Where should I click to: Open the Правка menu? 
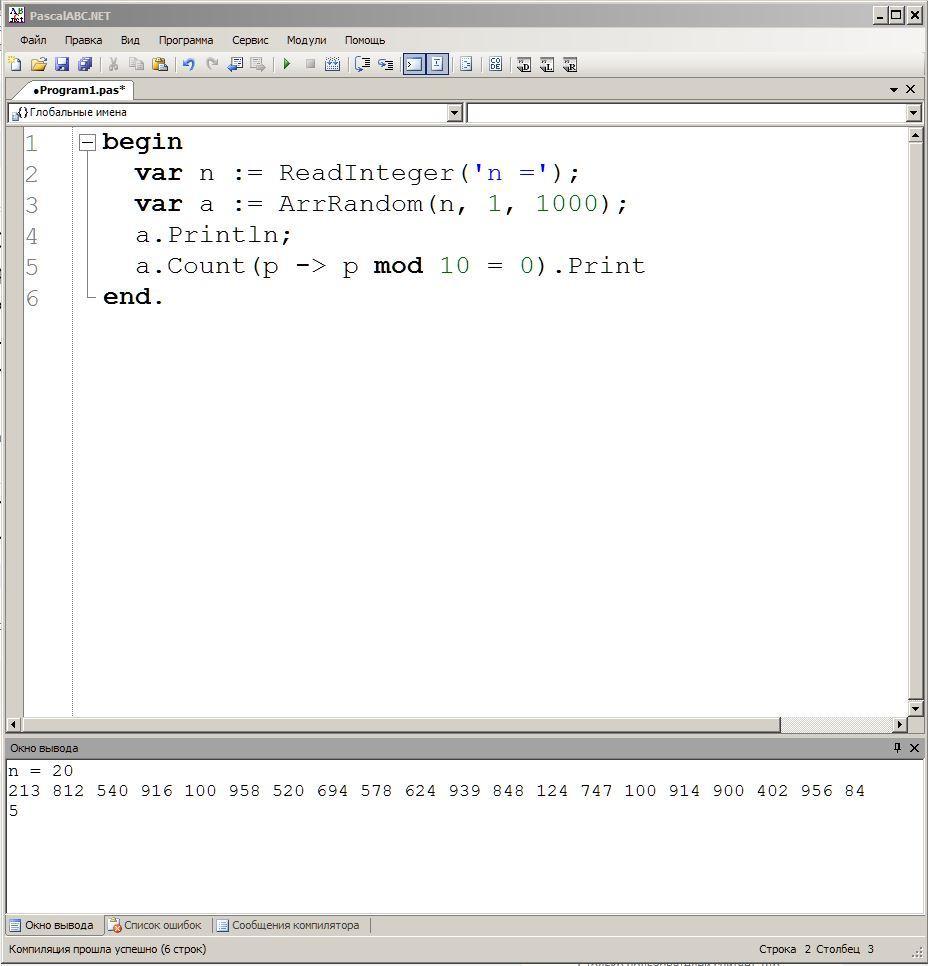(x=83, y=40)
